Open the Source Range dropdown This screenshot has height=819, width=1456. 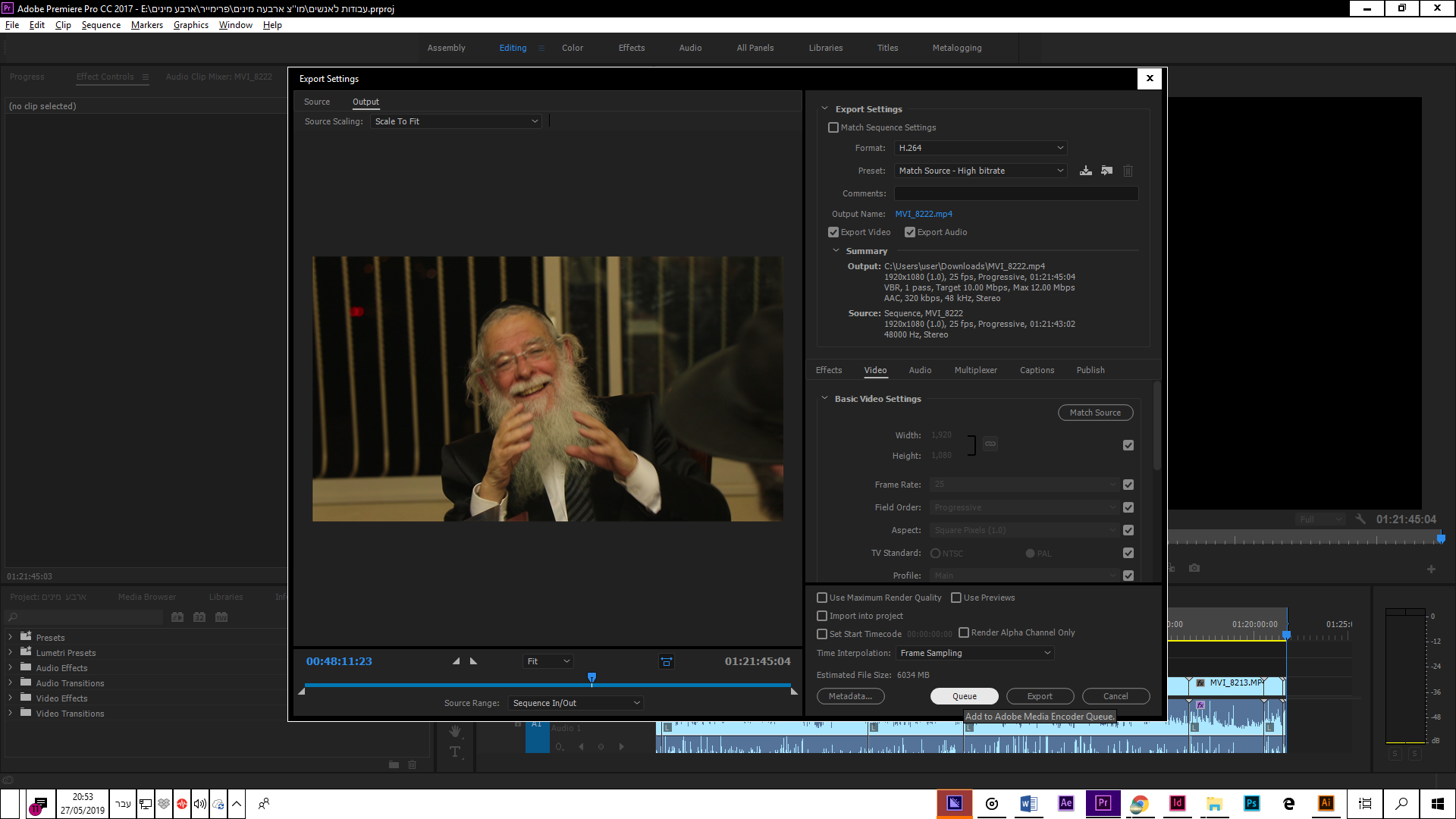pos(576,703)
